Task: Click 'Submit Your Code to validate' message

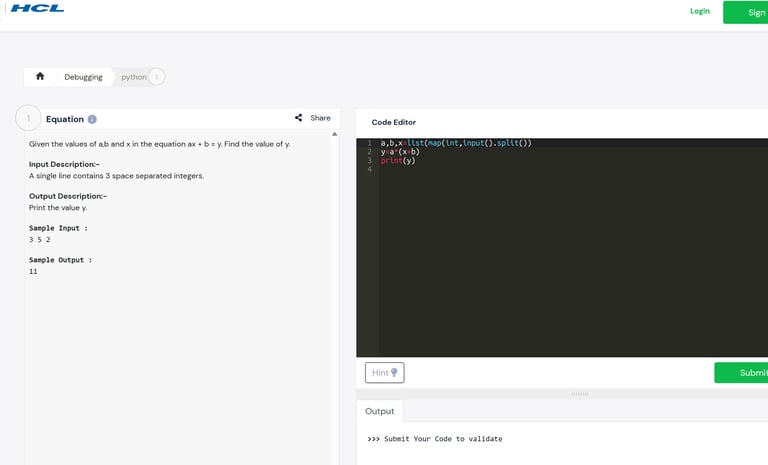Action: click(x=443, y=439)
